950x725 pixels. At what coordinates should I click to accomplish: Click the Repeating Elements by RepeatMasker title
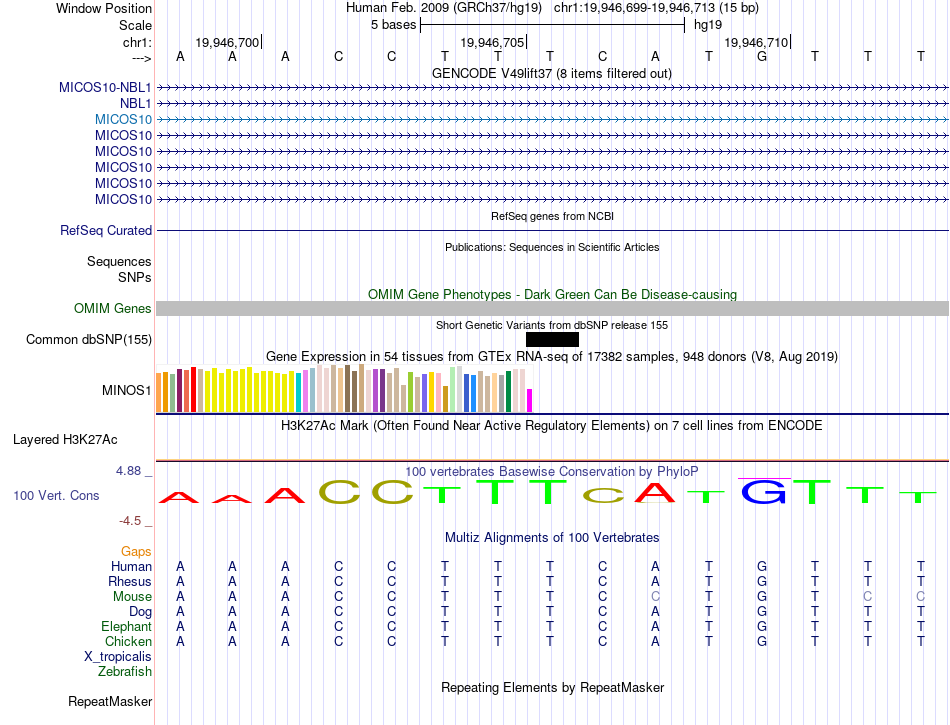[552, 687]
